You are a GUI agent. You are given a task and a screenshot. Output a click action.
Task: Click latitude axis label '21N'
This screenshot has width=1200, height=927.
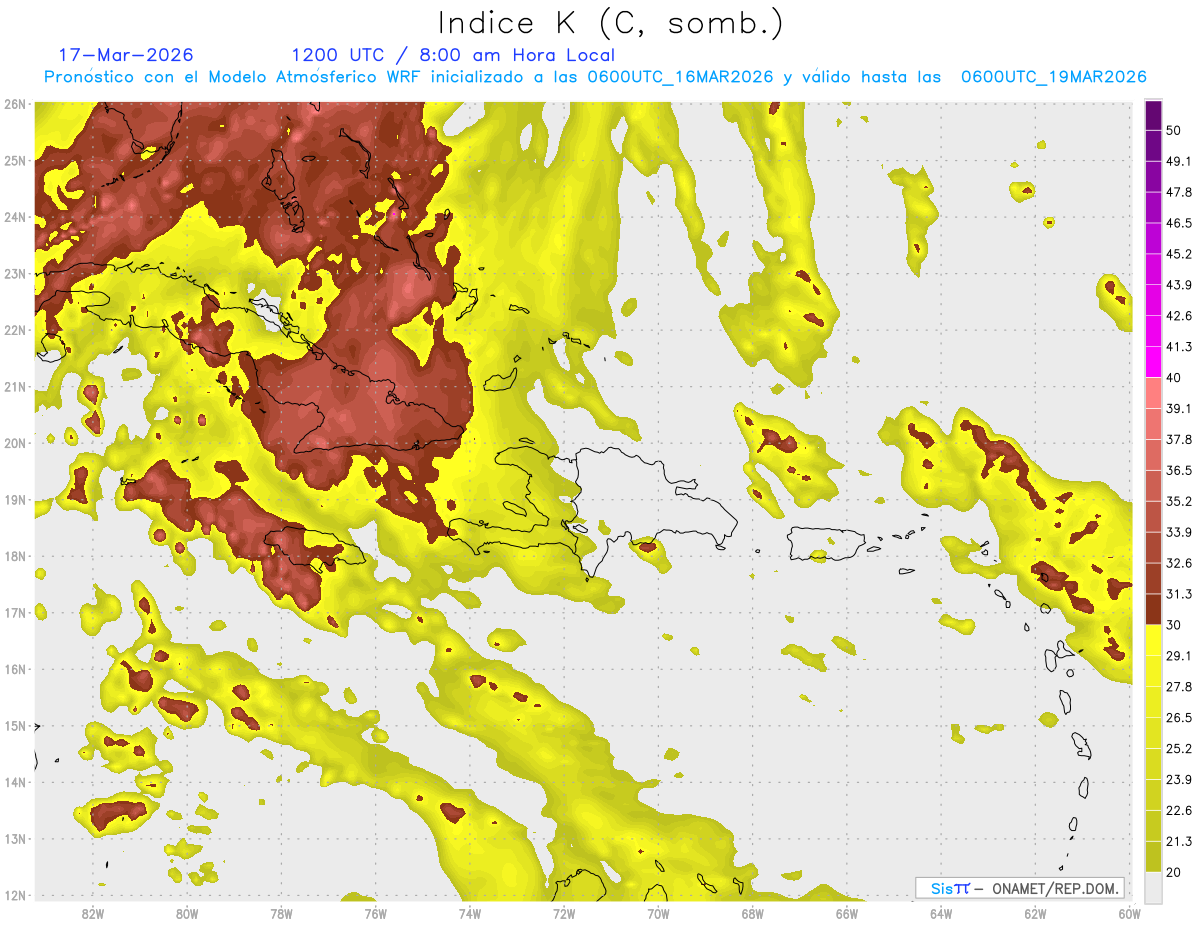[x=16, y=387]
